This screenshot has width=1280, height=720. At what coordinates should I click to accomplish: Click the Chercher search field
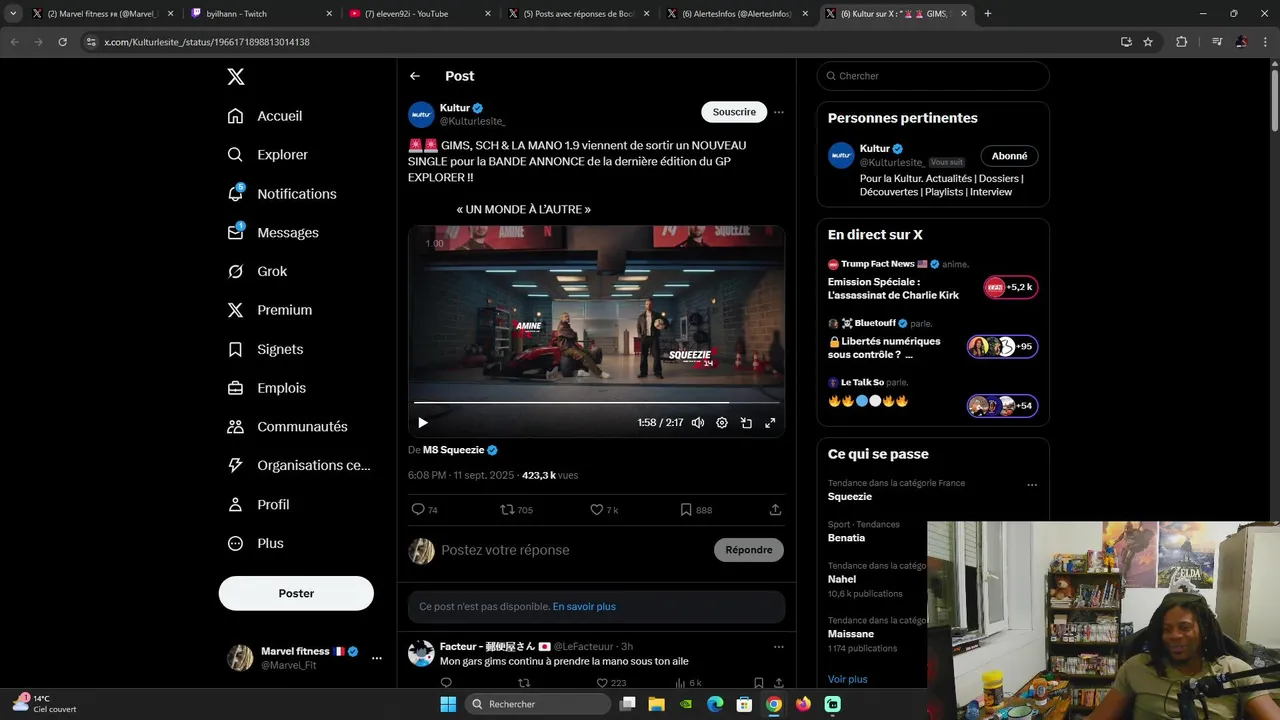click(x=933, y=76)
